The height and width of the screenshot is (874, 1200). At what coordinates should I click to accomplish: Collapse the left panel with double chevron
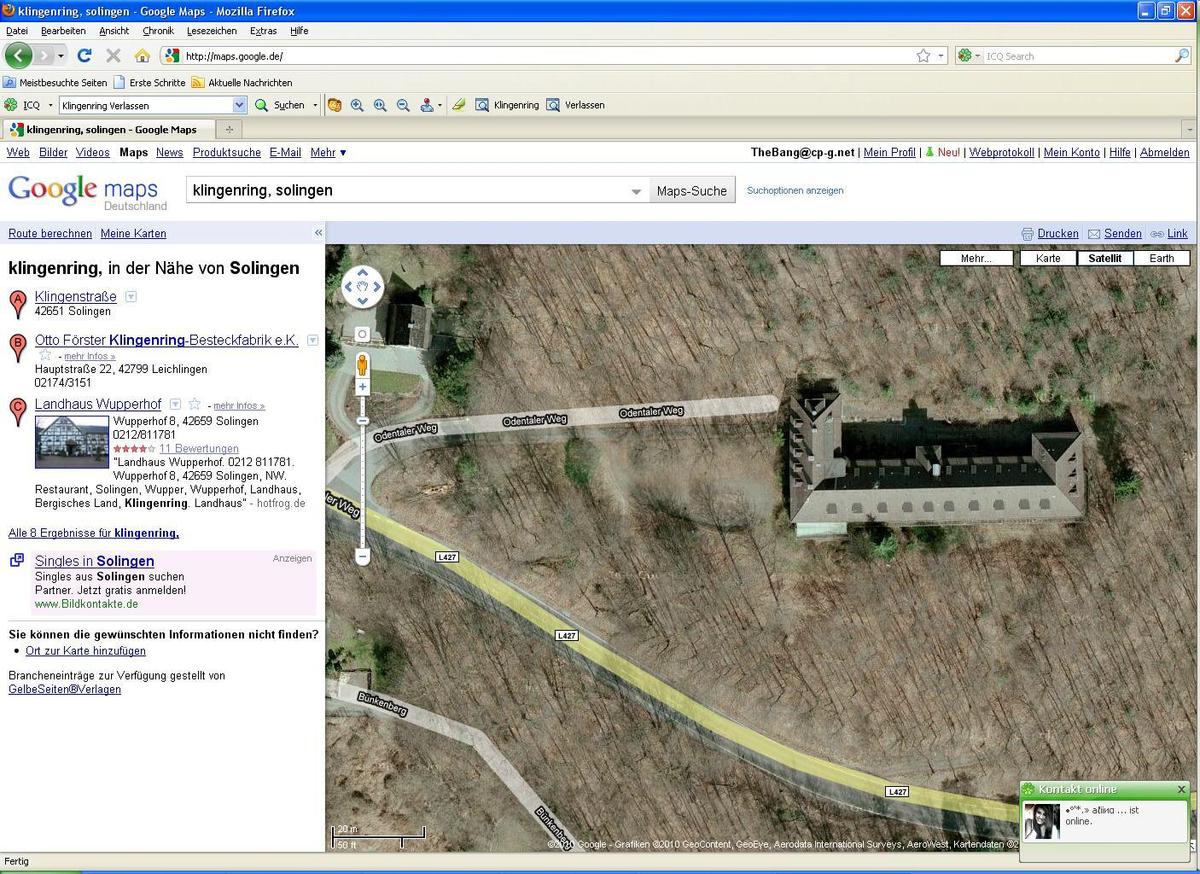pos(319,233)
